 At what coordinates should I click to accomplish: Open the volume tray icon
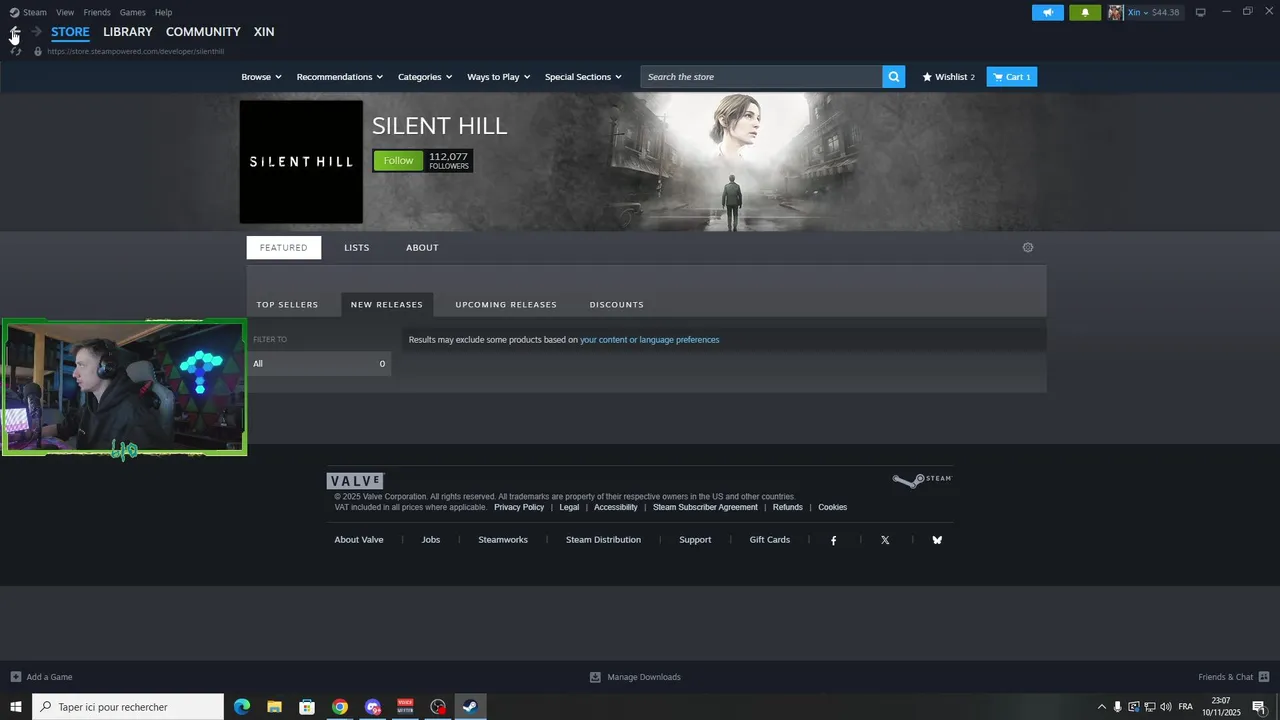[1166, 707]
